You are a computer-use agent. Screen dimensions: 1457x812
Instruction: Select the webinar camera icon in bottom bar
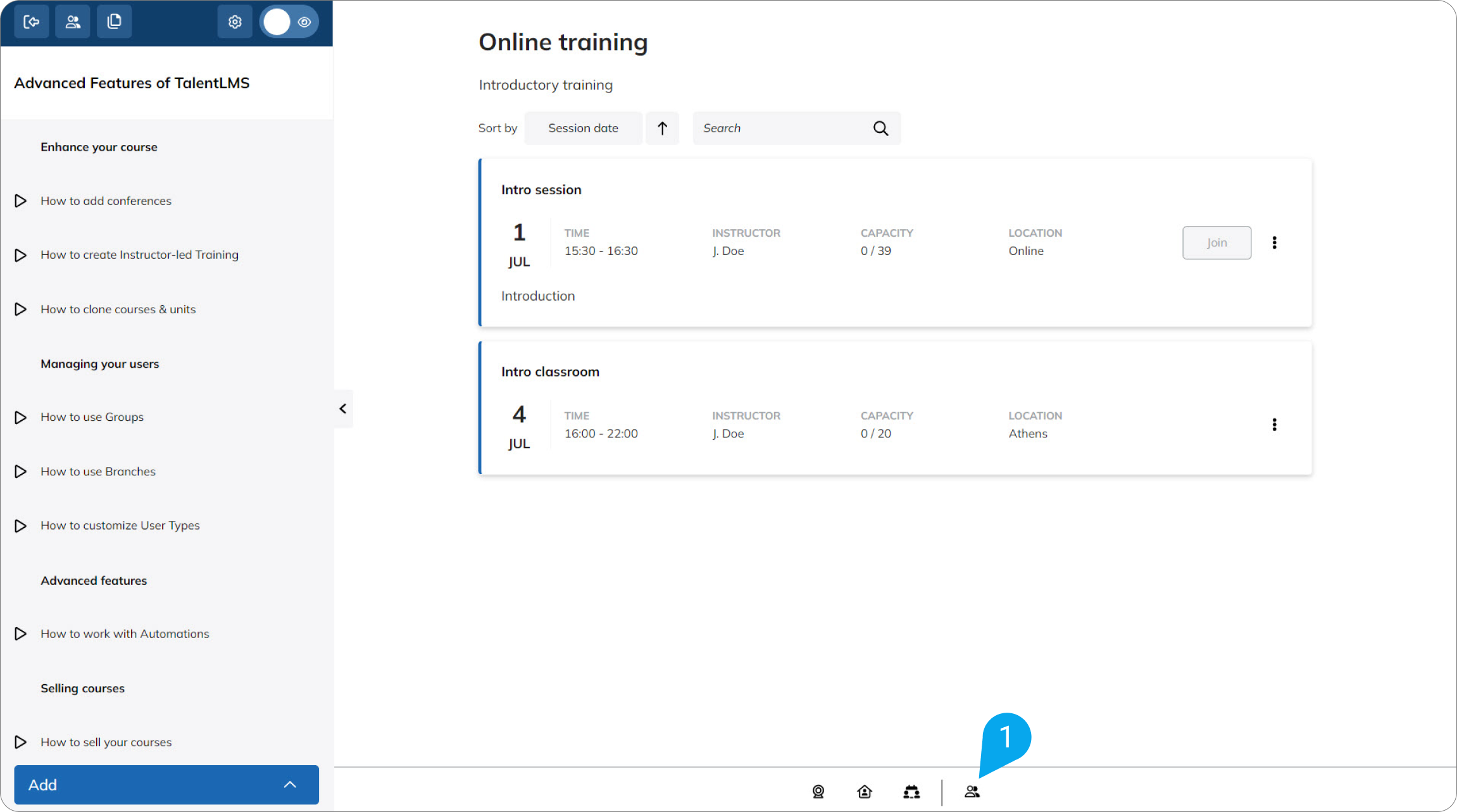818,791
